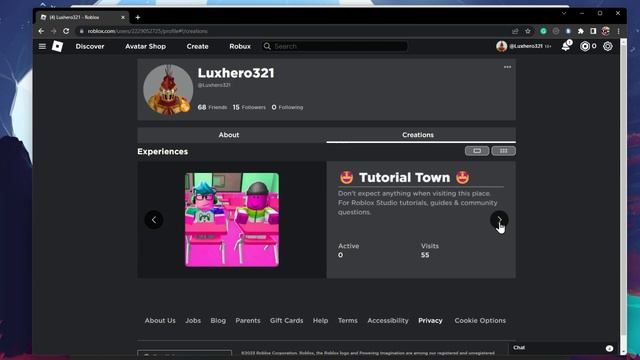This screenshot has height=360, width=640.
Task: View the 68 Friends list
Action: pos(212,107)
